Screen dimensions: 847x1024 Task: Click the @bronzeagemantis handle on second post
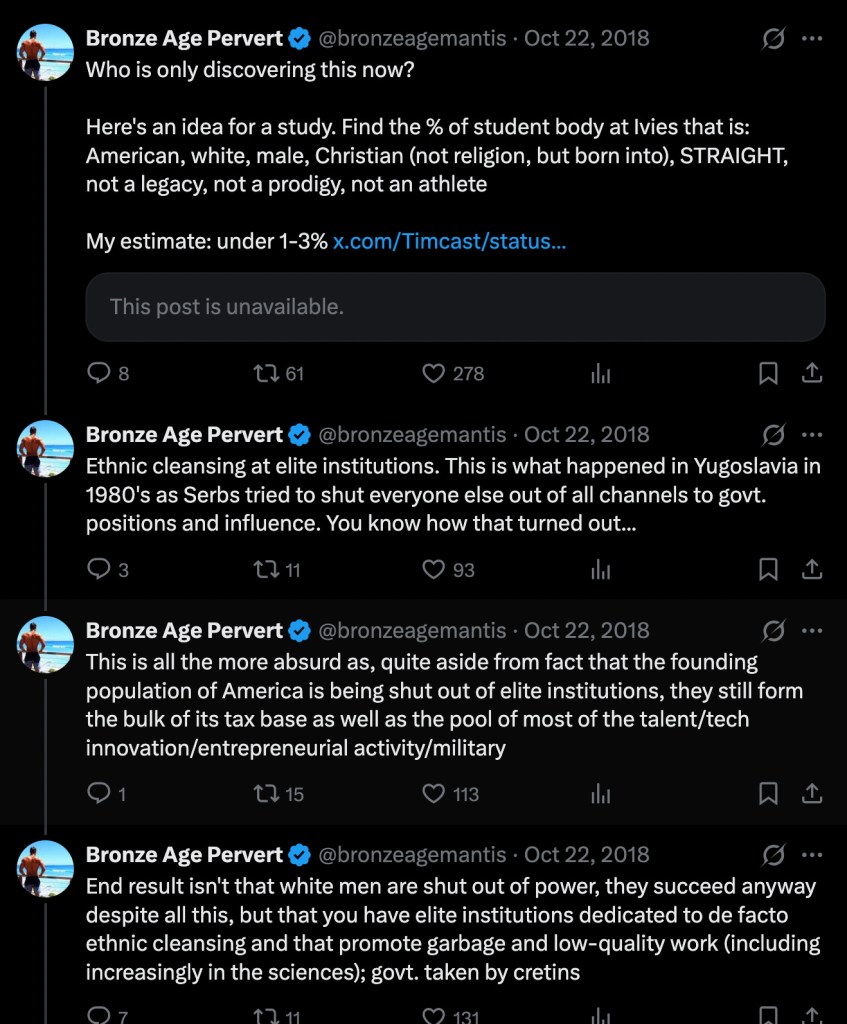pos(412,434)
